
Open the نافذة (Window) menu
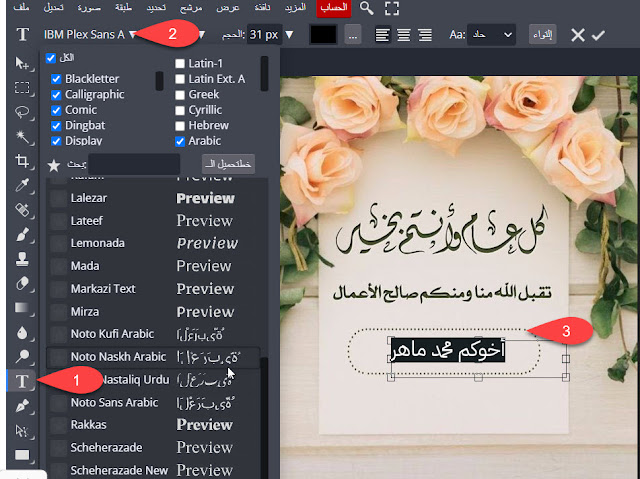[x=262, y=7]
